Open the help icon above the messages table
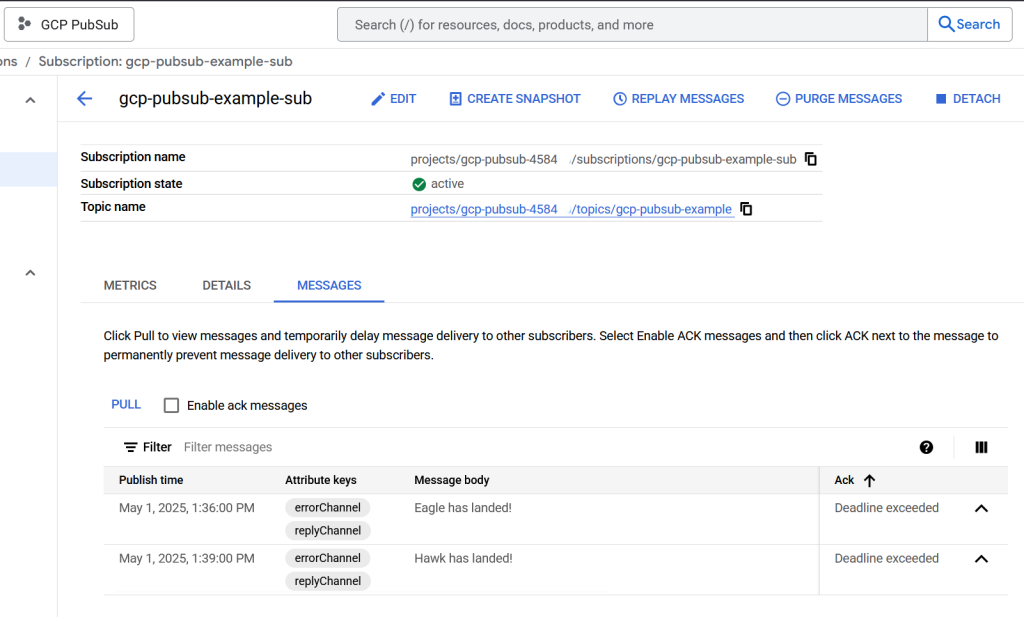Screen dimensions: 1024x617 (926, 447)
